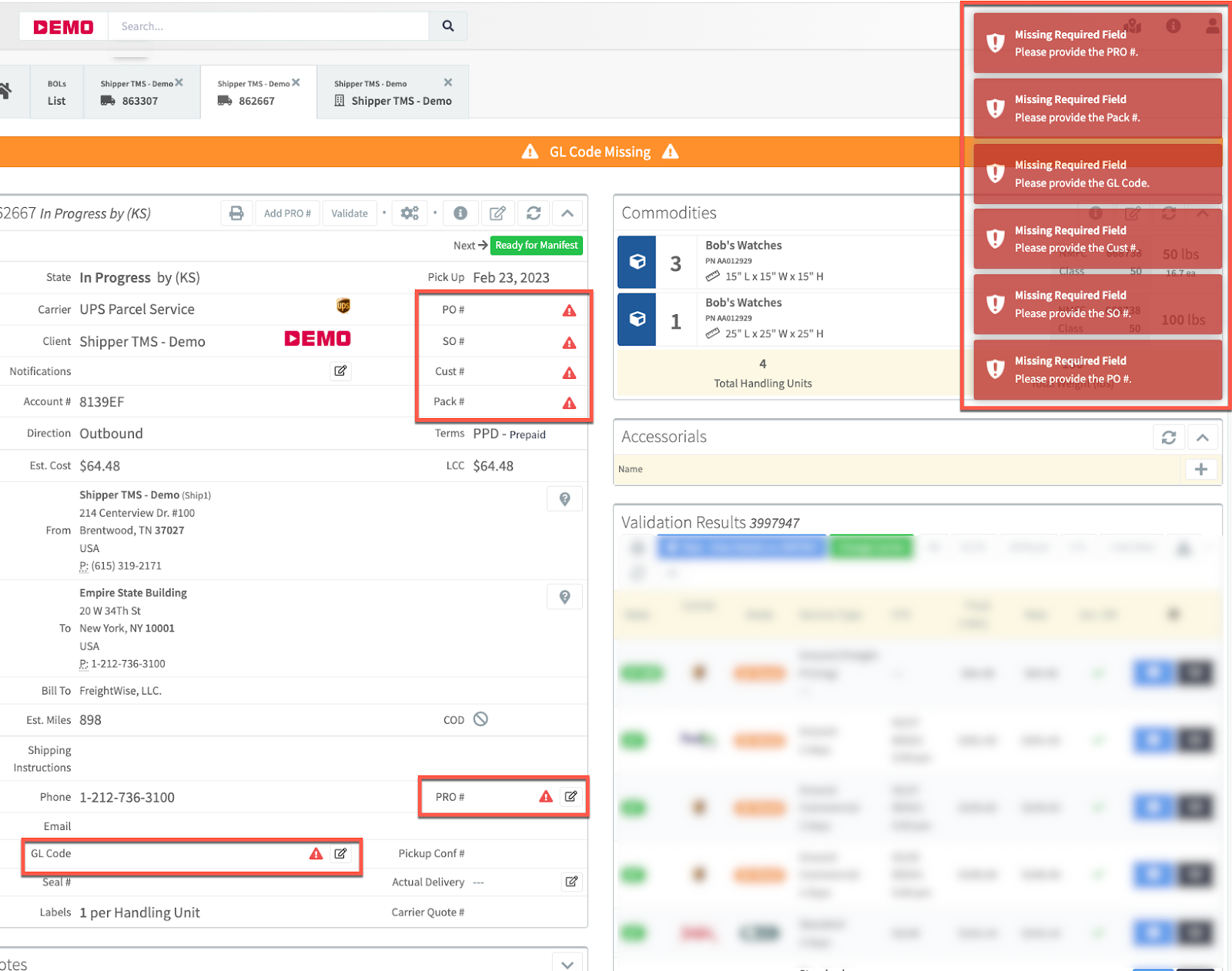Click the GL Code Missing banner
The image size is (1232, 971).
601,152
